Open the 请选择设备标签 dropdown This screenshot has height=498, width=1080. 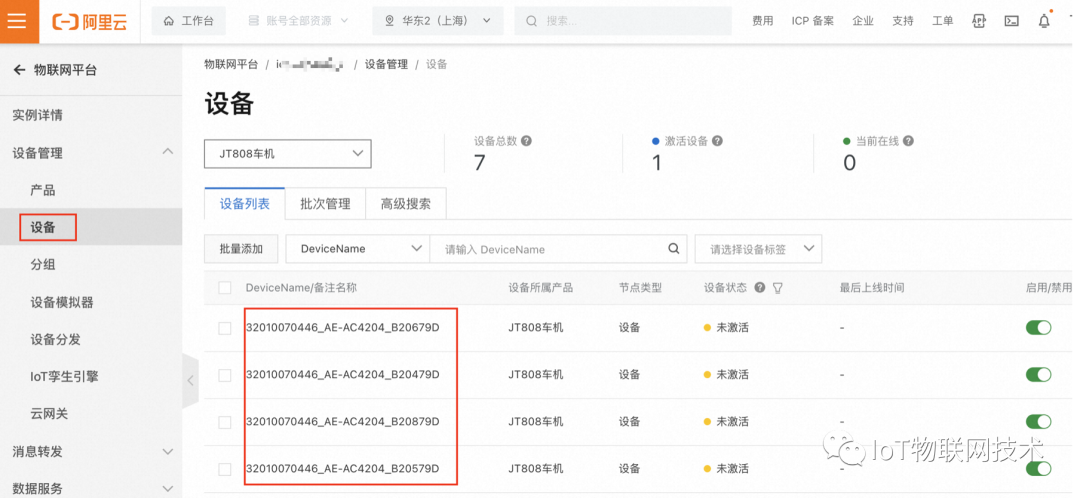pos(758,249)
